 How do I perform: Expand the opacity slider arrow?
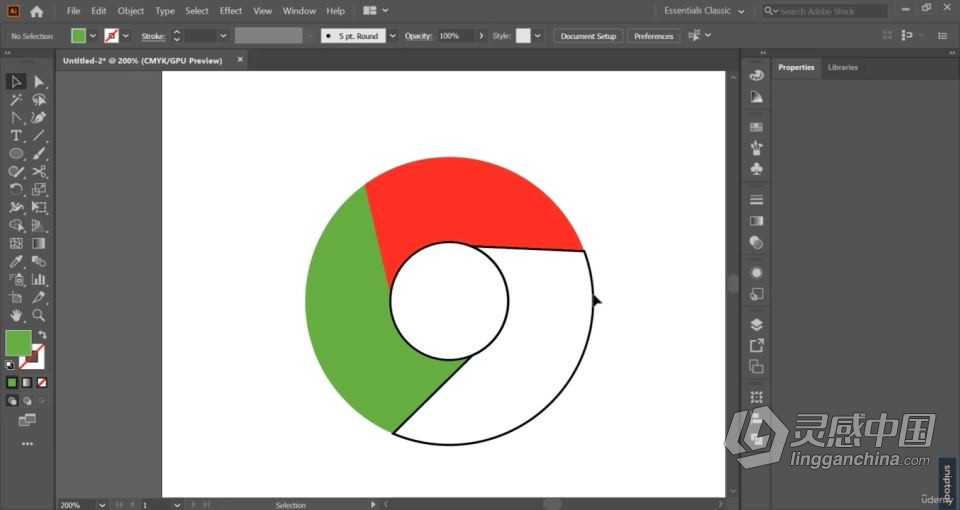[x=481, y=36]
